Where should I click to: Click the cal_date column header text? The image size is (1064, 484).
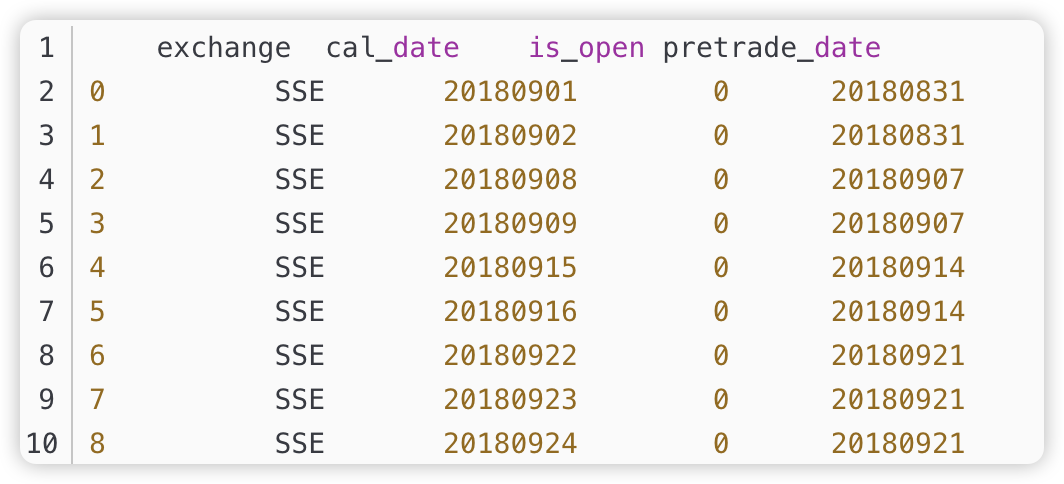[393, 48]
